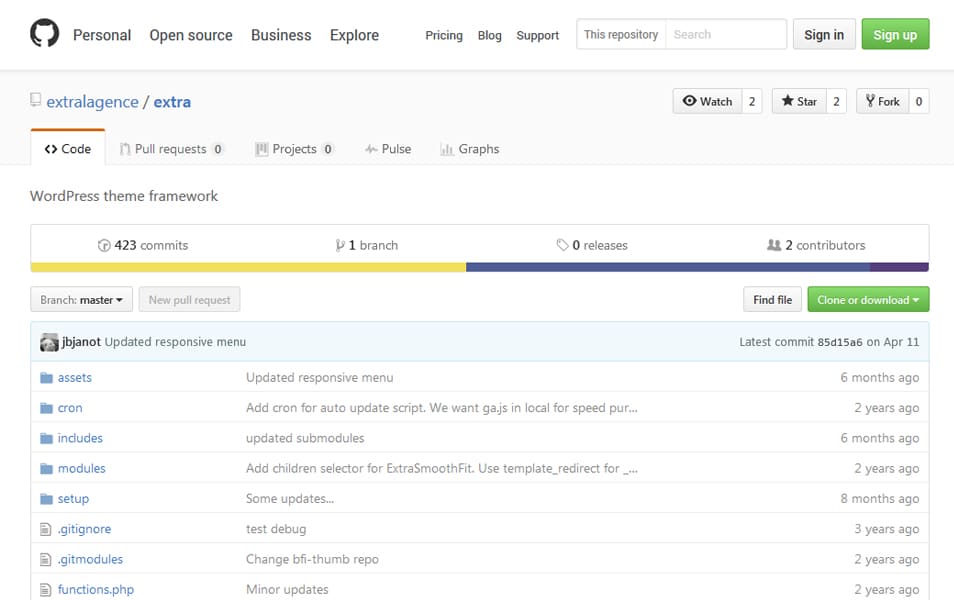Click the .gitignore file icon
This screenshot has height=600, width=954.
(46, 529)
